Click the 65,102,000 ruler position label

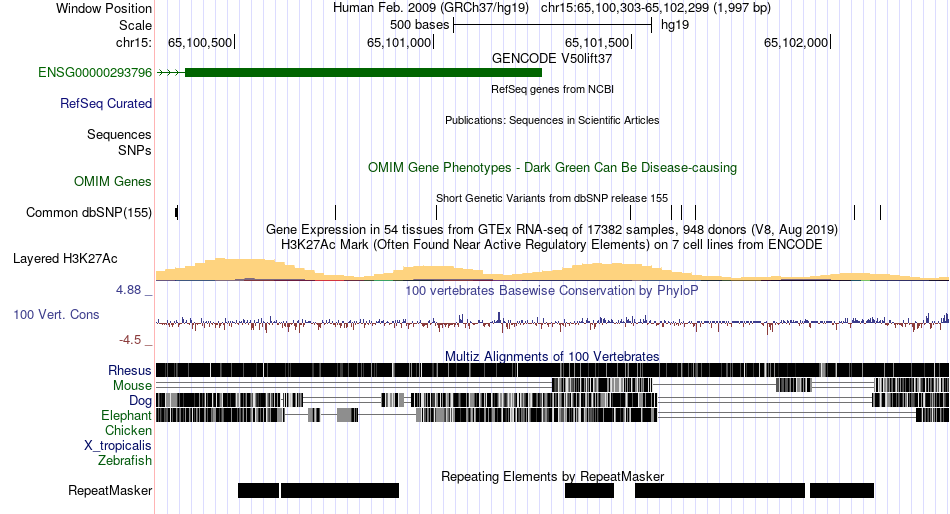(x=796, y=42)
